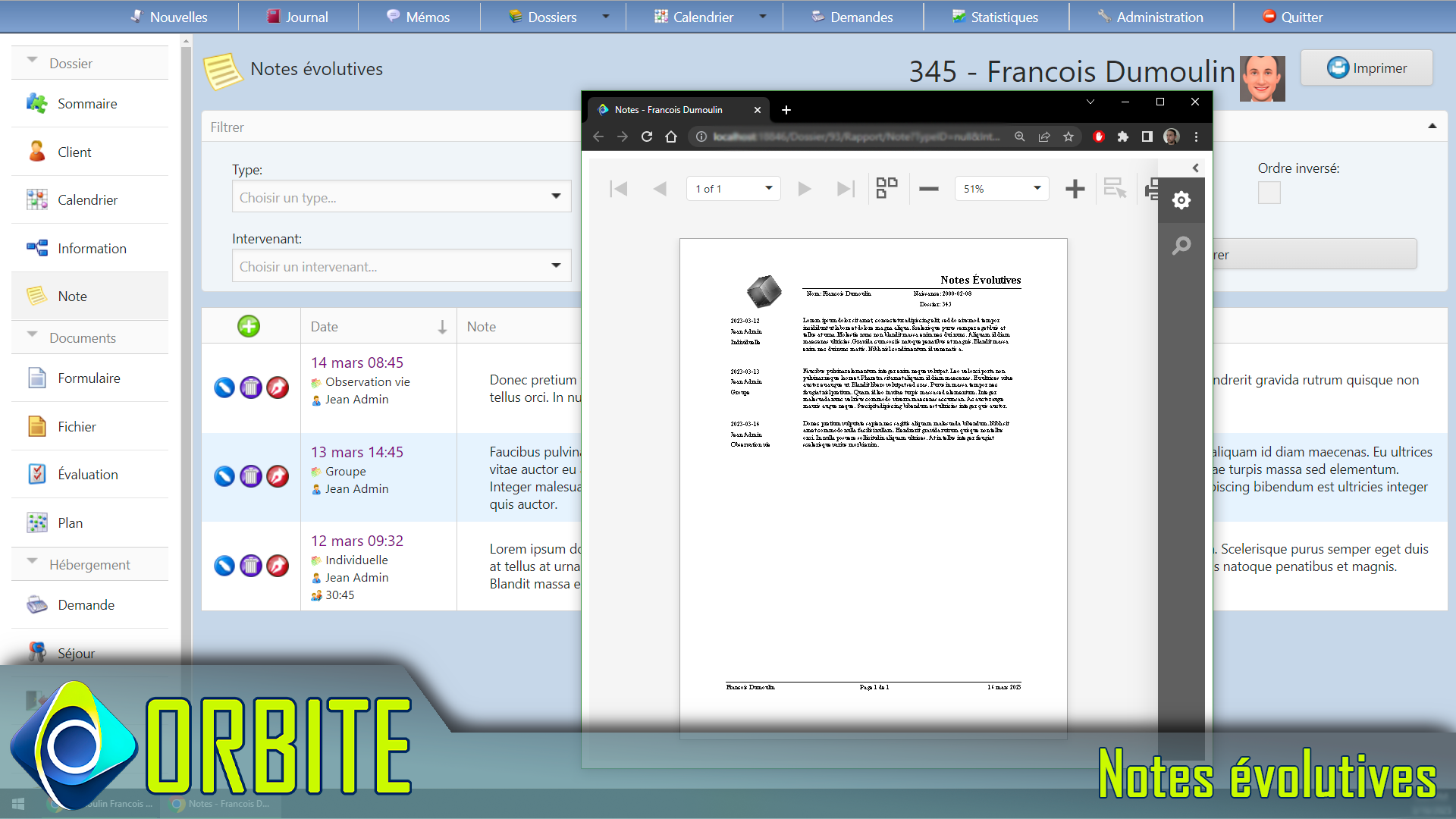Viewport: 1456px width, 819px height.
Task: Expand Calendrier menu arrow in top bar
Action: click(x=762, y=16)
